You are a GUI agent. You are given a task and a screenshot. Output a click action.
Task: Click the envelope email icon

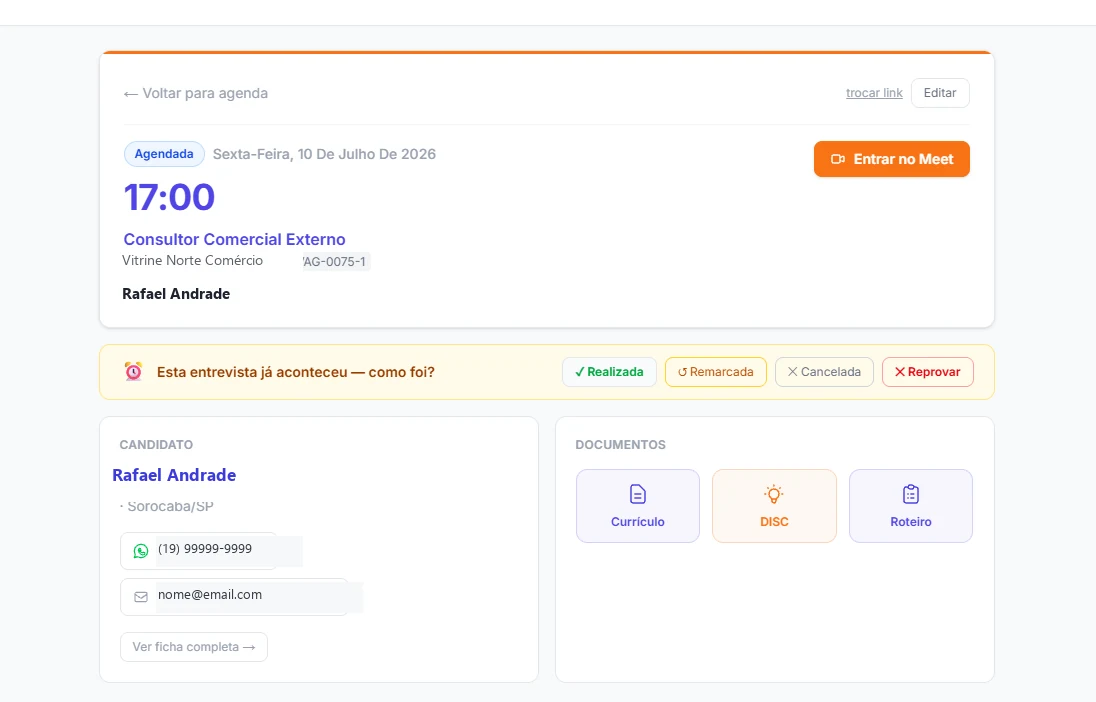141,597
